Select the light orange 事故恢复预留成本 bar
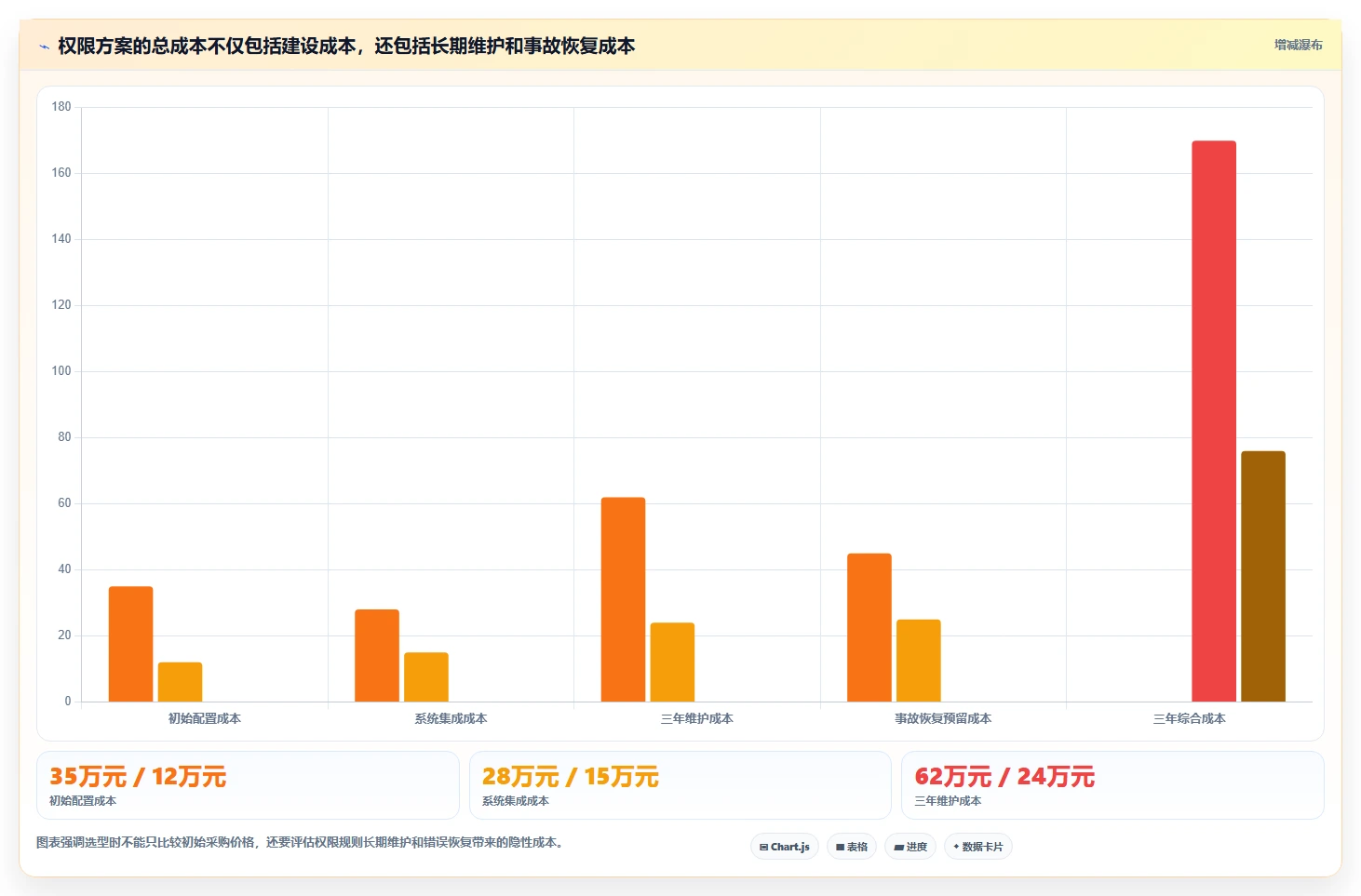1361x896 pixels. pyautogui.click(x=919, y=661)
